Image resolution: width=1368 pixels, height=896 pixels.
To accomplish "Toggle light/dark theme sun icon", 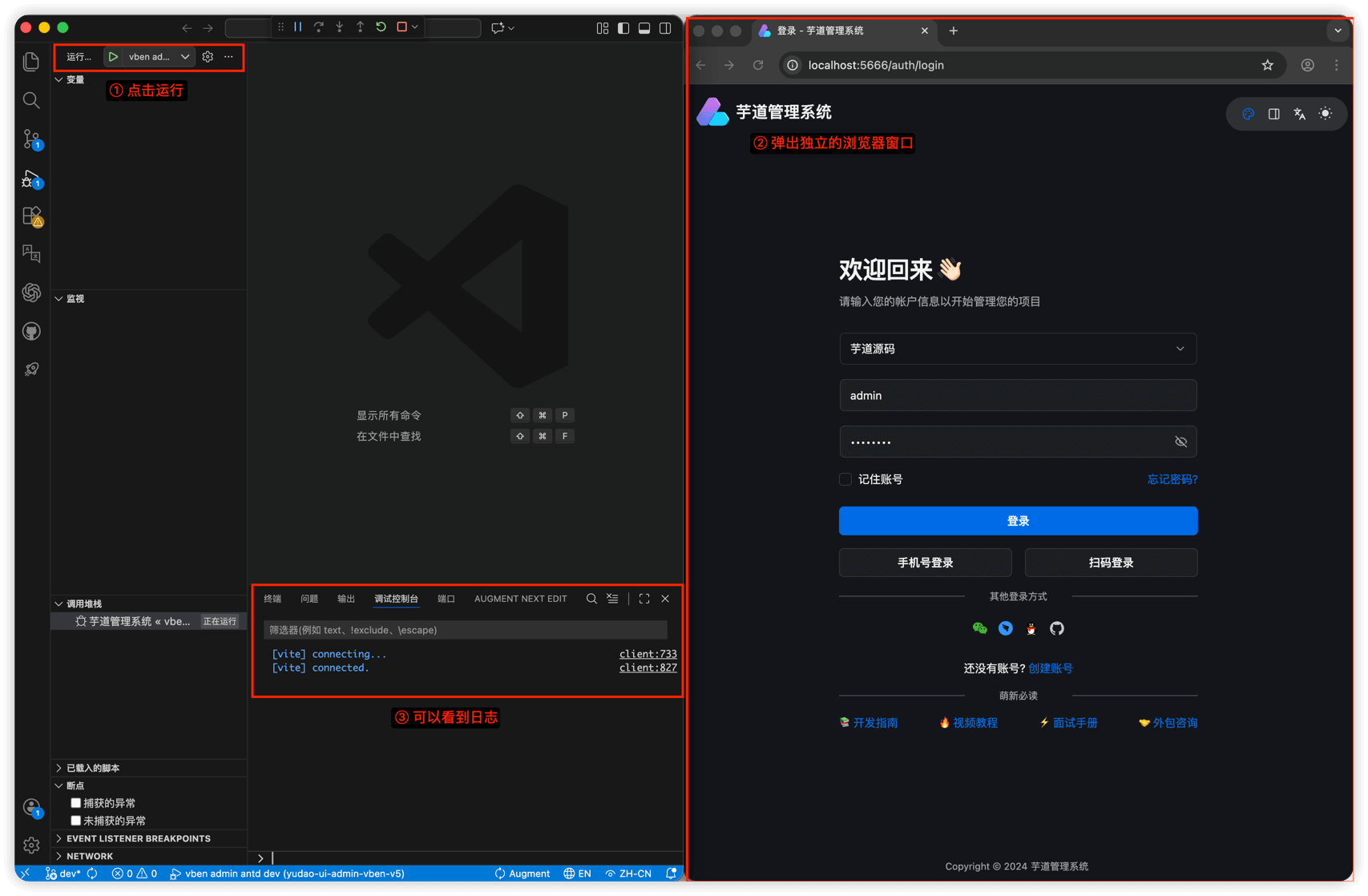I will (x=1326, y=114).
